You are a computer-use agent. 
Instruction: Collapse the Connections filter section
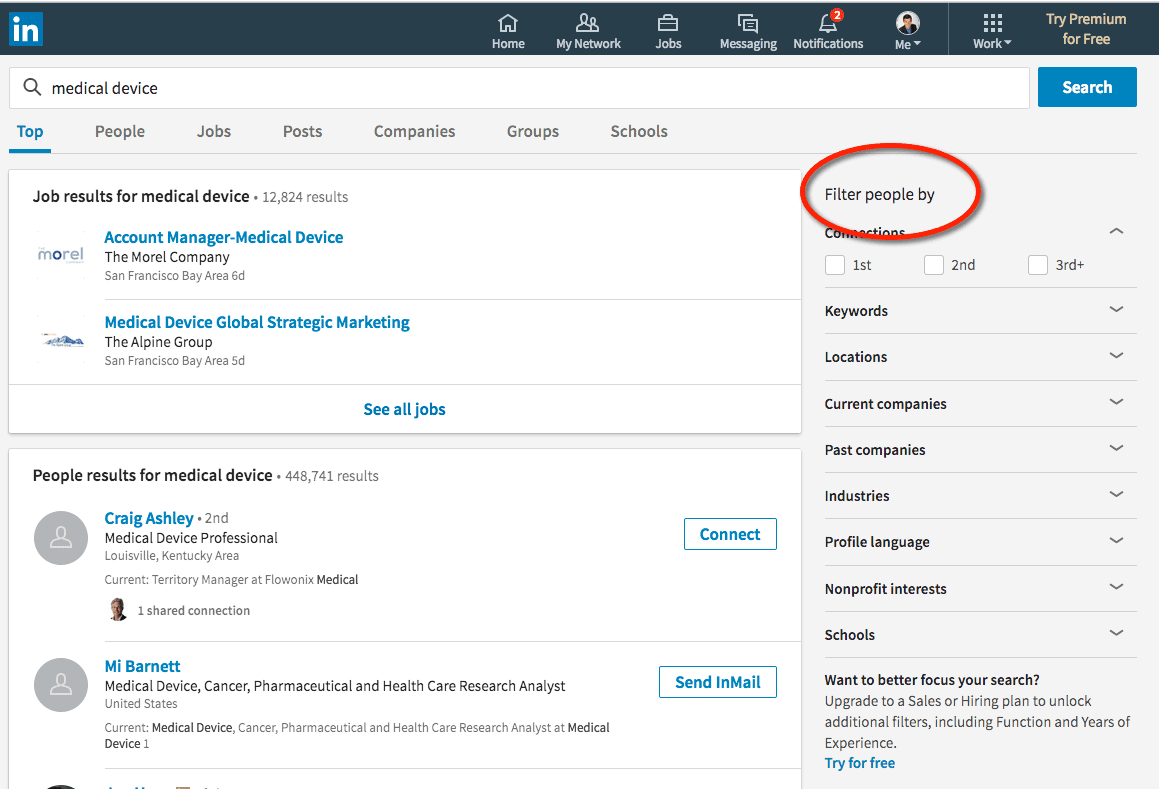tap(1116, 231)
